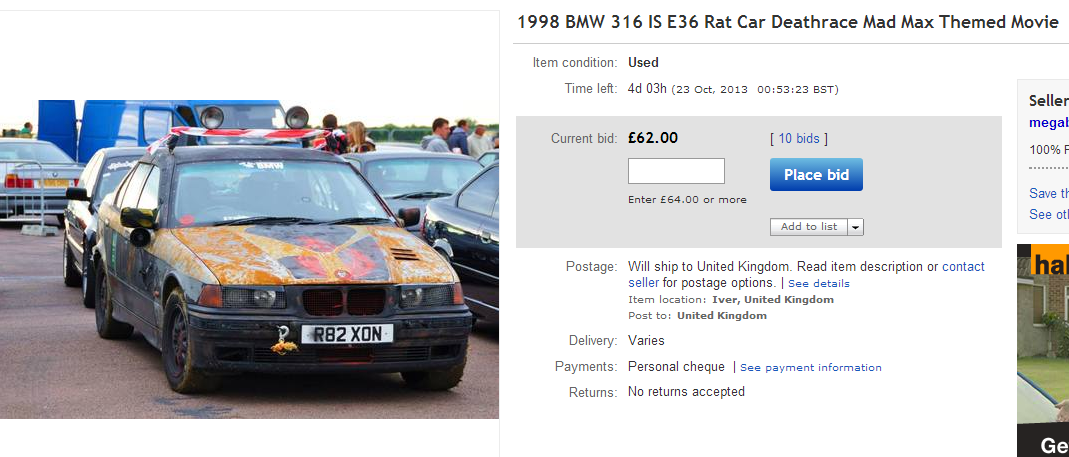Enlarge the rusty BMW listing photo
Viewport: 1069px width, 457px height.
point(250,259)
